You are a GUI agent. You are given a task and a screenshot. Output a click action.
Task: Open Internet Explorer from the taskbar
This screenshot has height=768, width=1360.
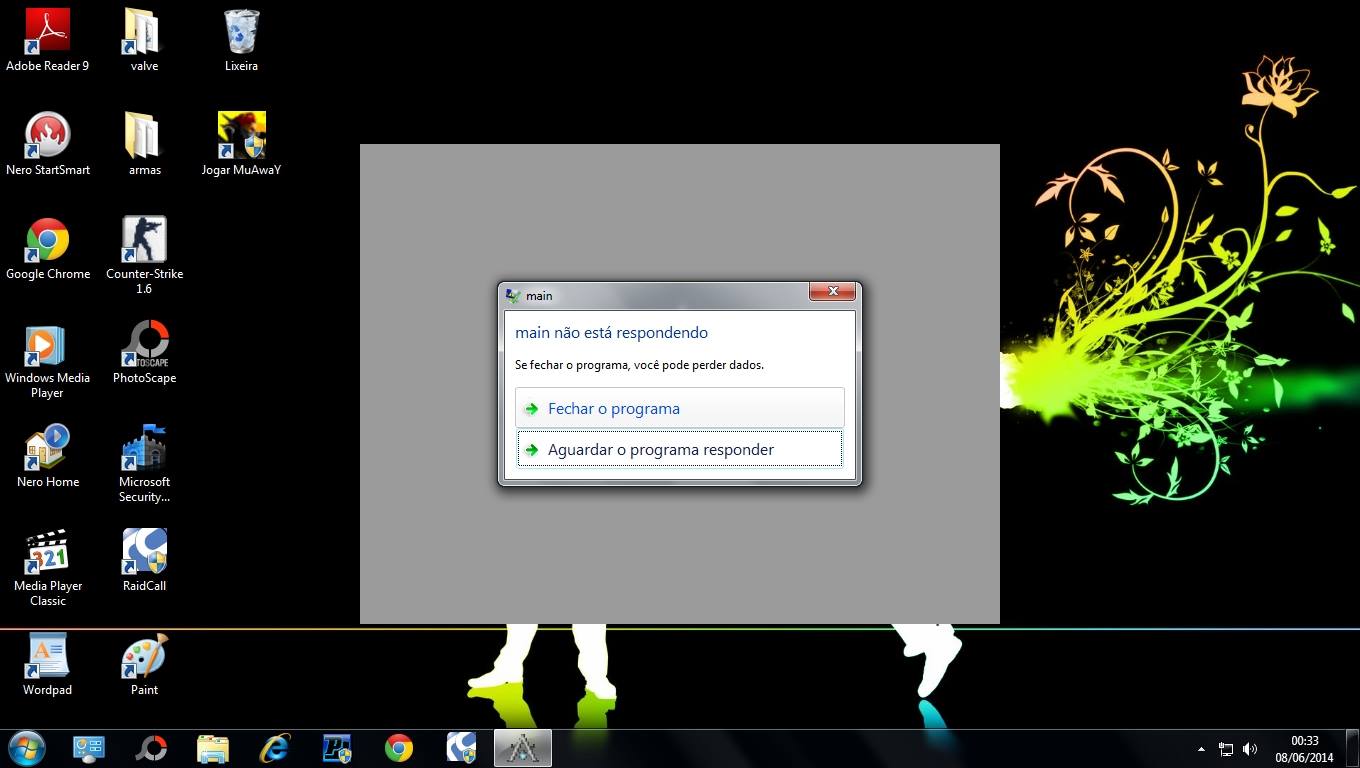[x=274, y=748]
